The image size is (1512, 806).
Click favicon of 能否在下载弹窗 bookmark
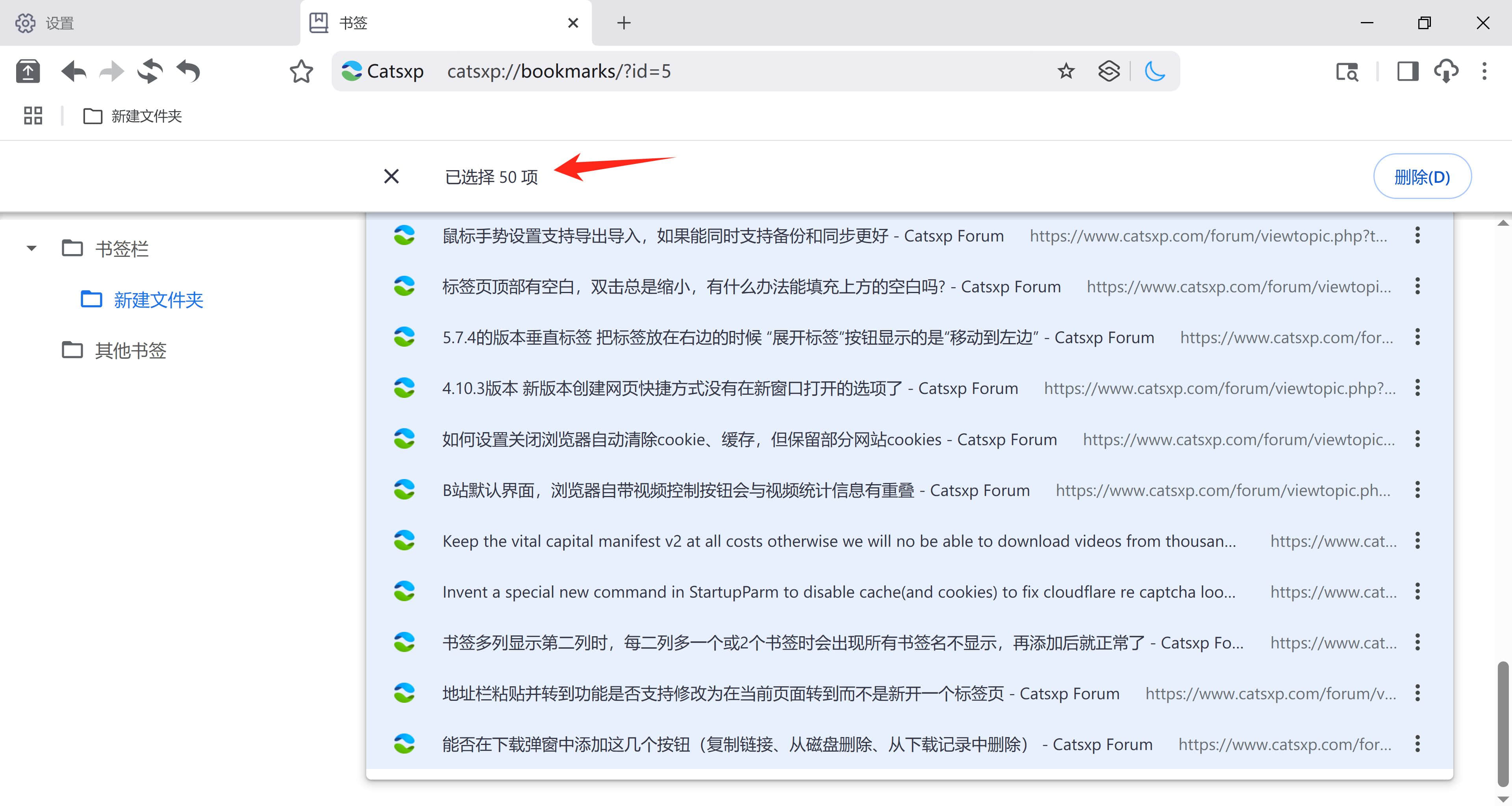[x=404, y=745]
